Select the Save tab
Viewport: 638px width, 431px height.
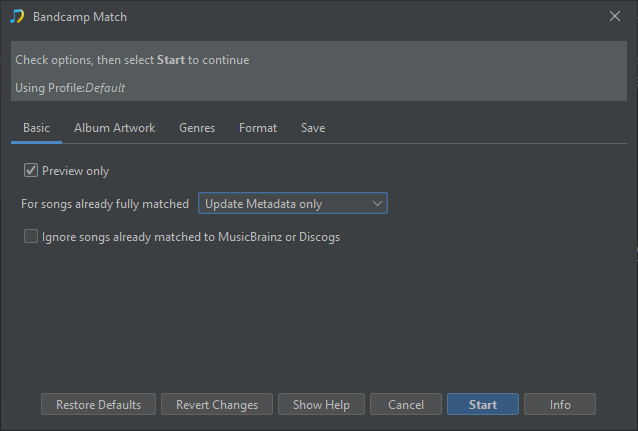point(313,128)
